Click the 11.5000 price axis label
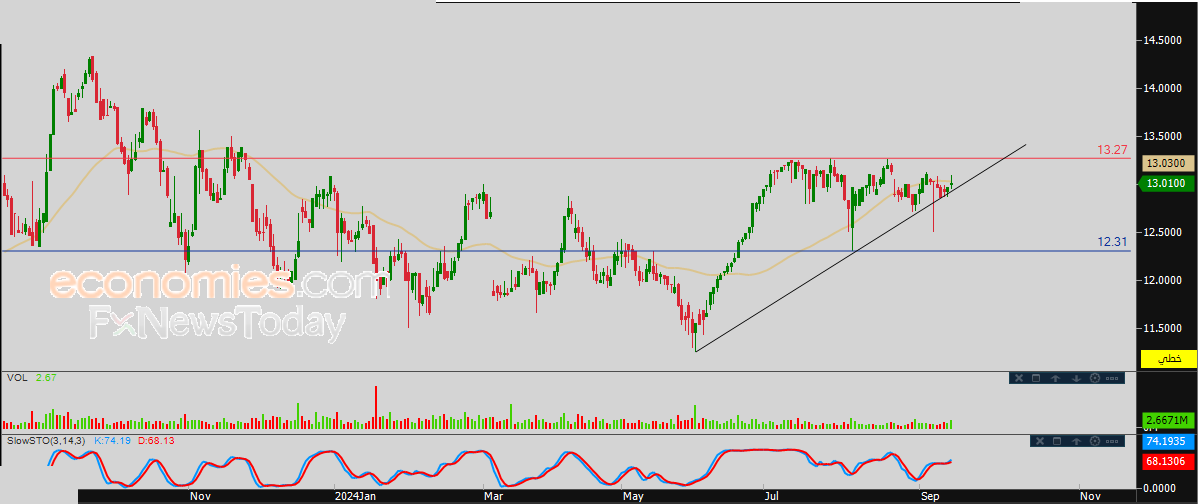The width and height of the screenshot is (1198, 504). 1164,328
